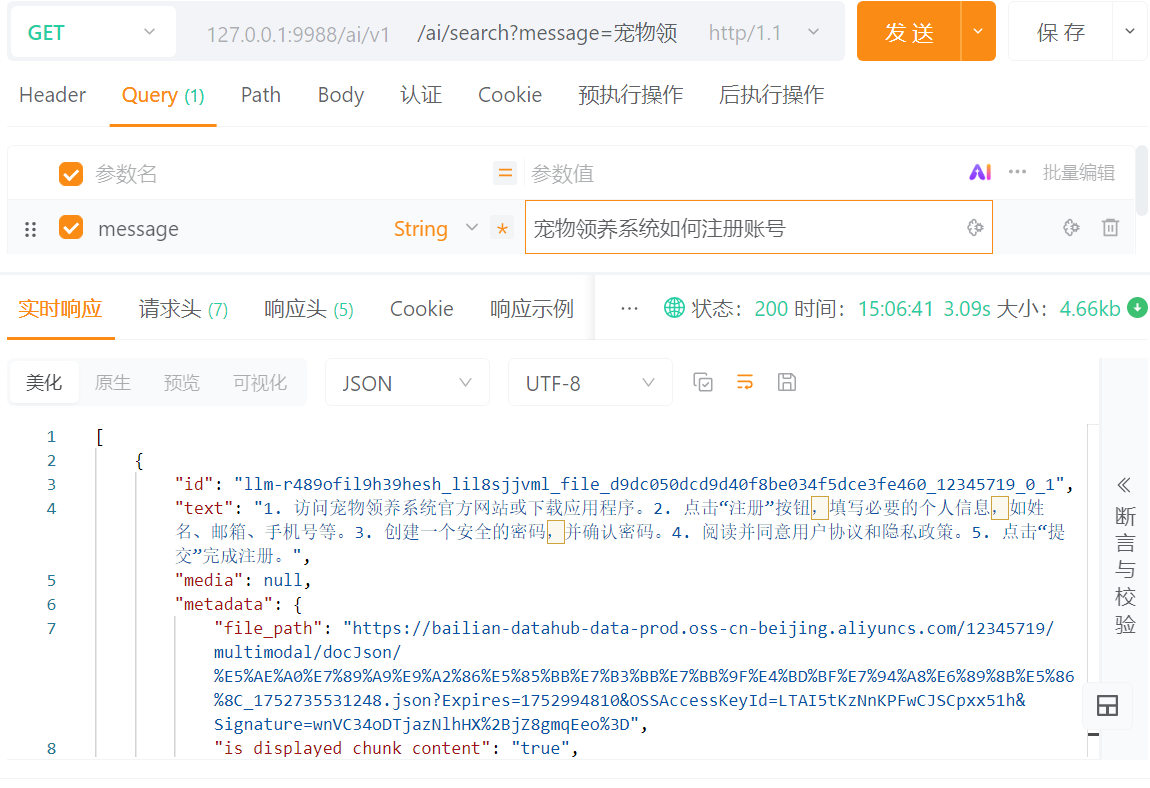1150x788 pixels.
Task: Open the variable picker inside the message value field
Action: (974, 227)
